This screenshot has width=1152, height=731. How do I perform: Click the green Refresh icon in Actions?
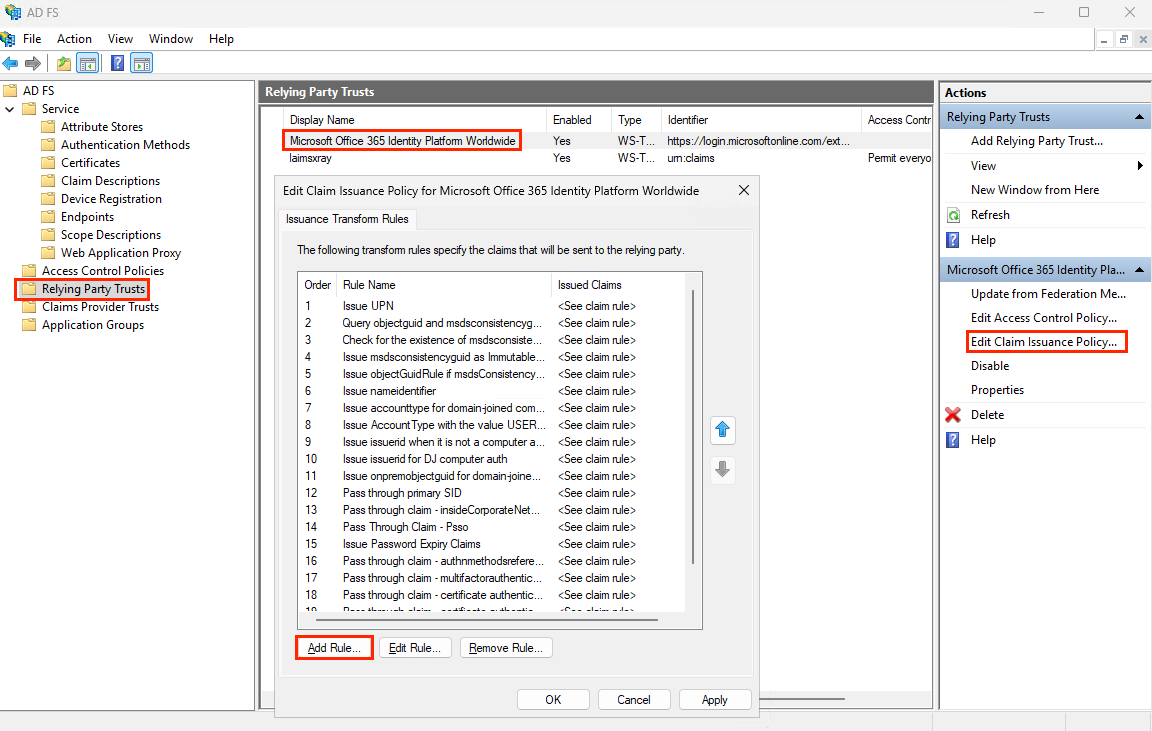point(953,215)
